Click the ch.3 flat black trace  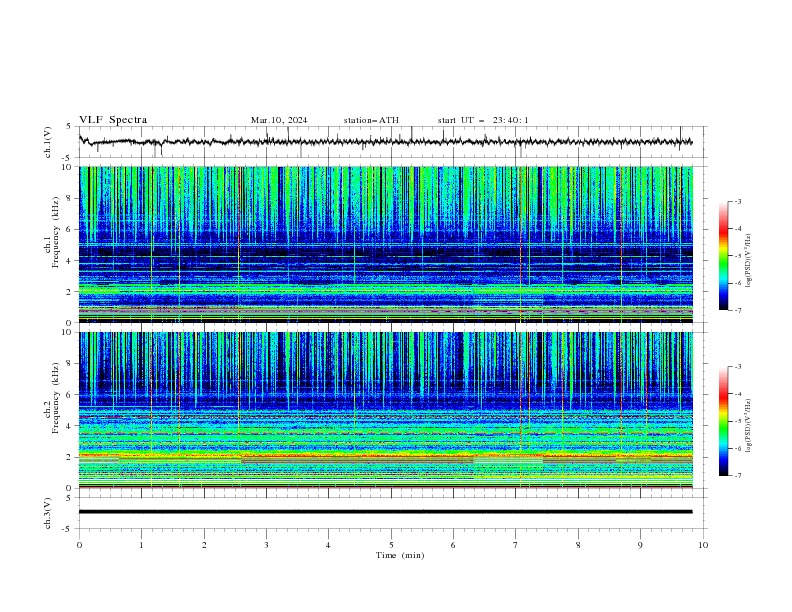point(385,512)
